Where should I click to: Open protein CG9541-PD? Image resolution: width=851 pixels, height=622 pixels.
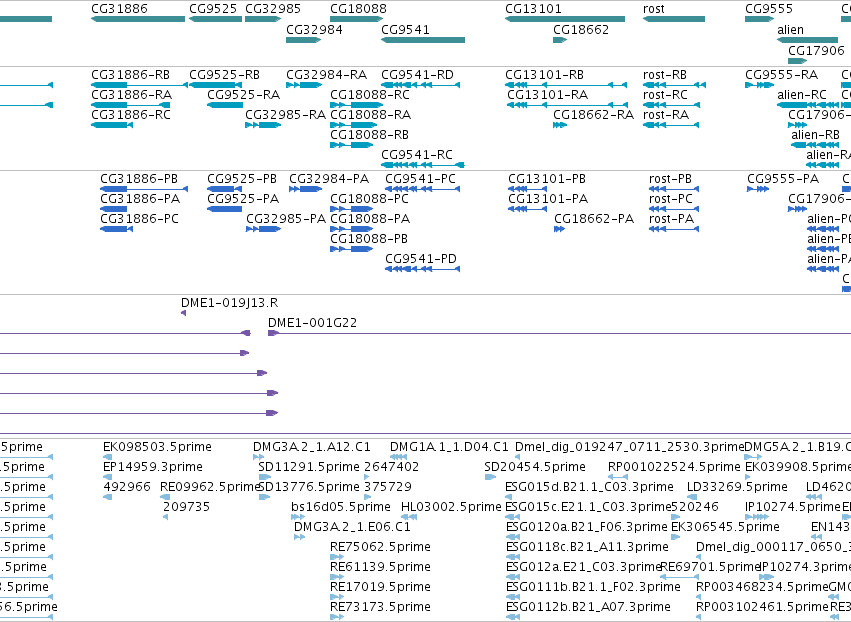pos(421,259)
